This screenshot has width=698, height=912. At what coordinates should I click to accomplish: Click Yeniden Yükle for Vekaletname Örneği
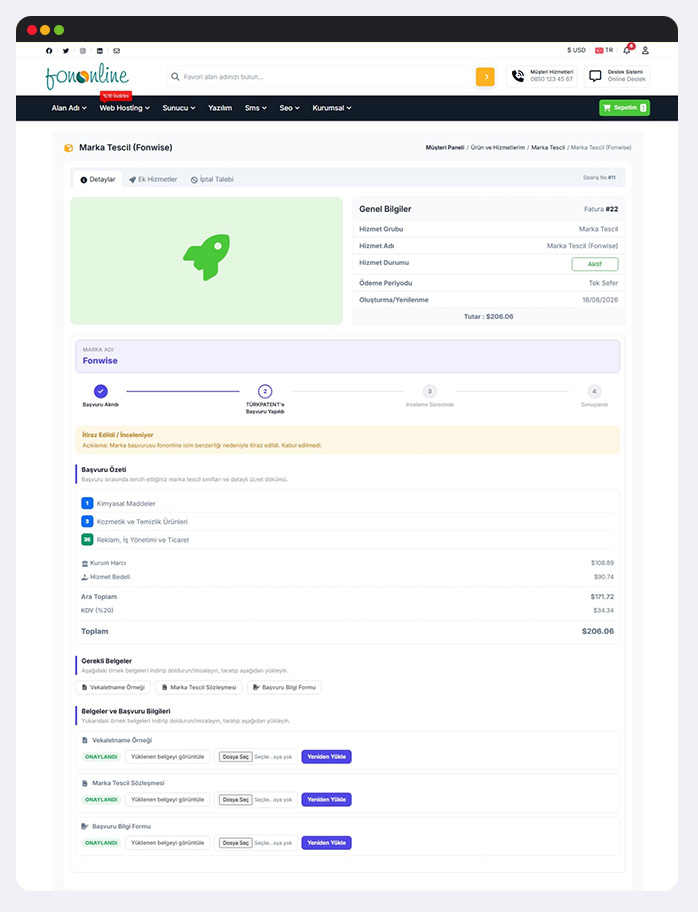pyautogui.click(x=326, y=757)
